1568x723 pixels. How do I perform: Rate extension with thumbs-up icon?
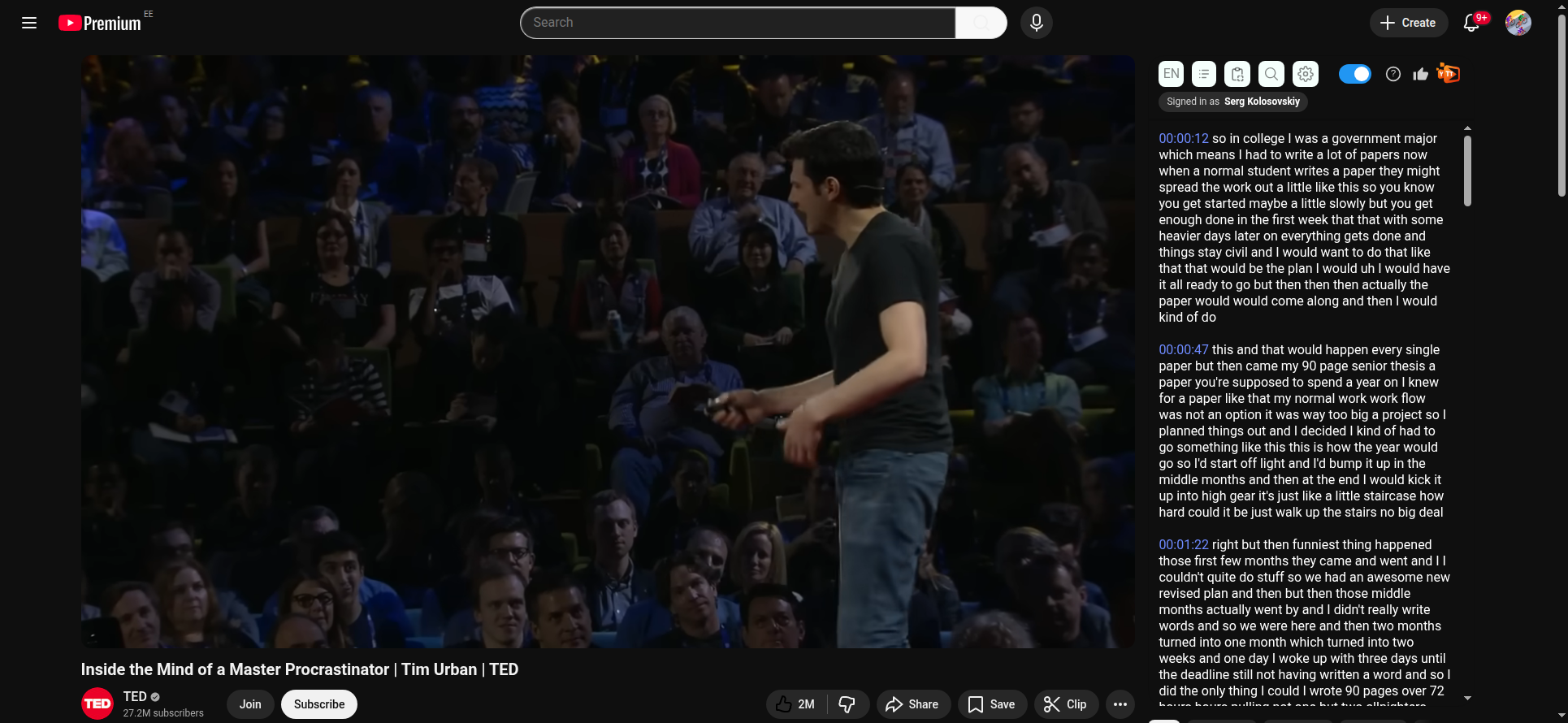click(x=1420, y=75)
